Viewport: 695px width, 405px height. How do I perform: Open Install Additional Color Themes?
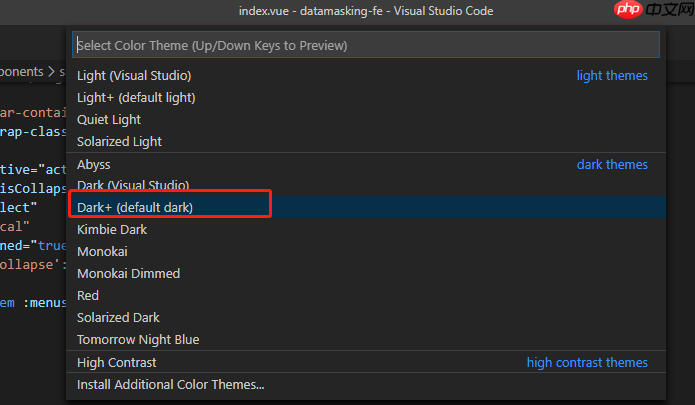pos(171,384)
